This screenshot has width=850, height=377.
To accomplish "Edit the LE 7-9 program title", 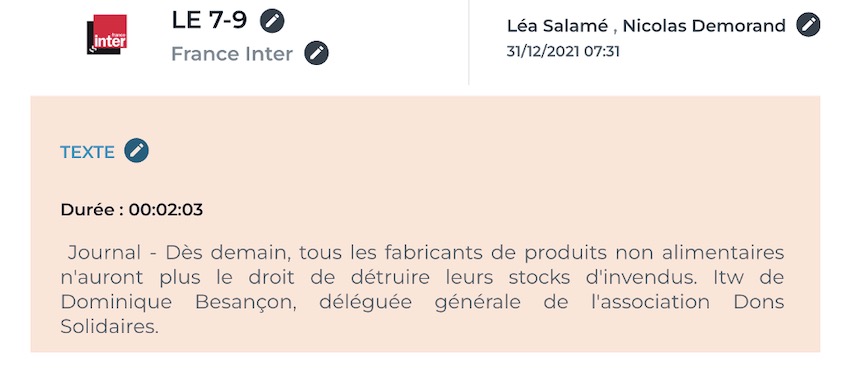I will point(272,21).
